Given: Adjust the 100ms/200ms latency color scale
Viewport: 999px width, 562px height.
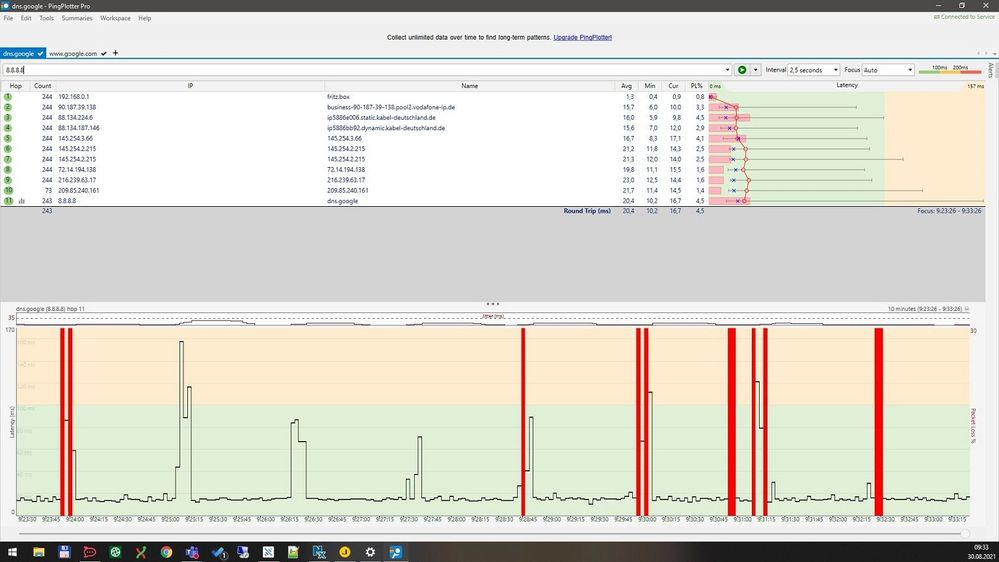Looking at the screenshot, I should (x=950, y=69).
